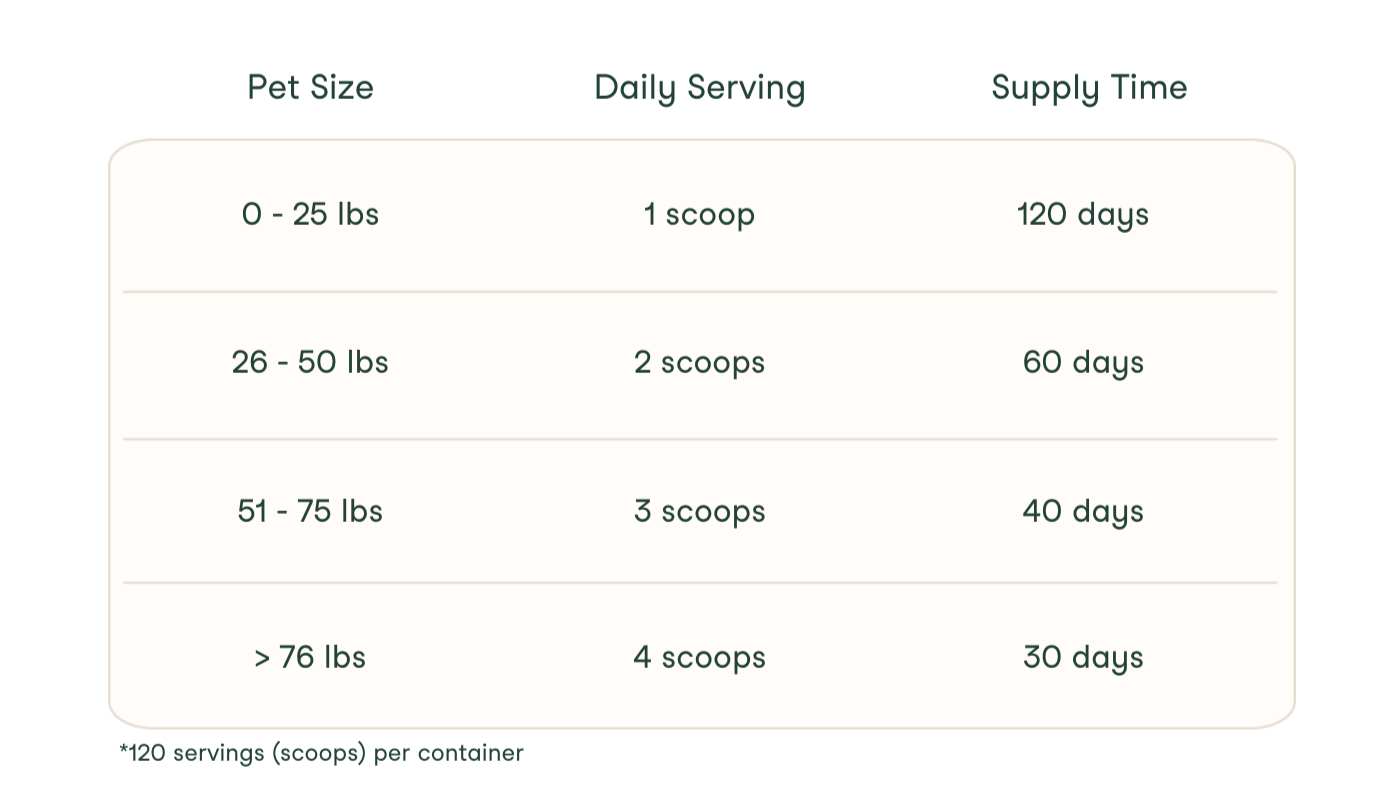The height and width of the screenshot is (812, 1400).
Task: Click the 4 scoops cell
Action: [x=699, y=658]
